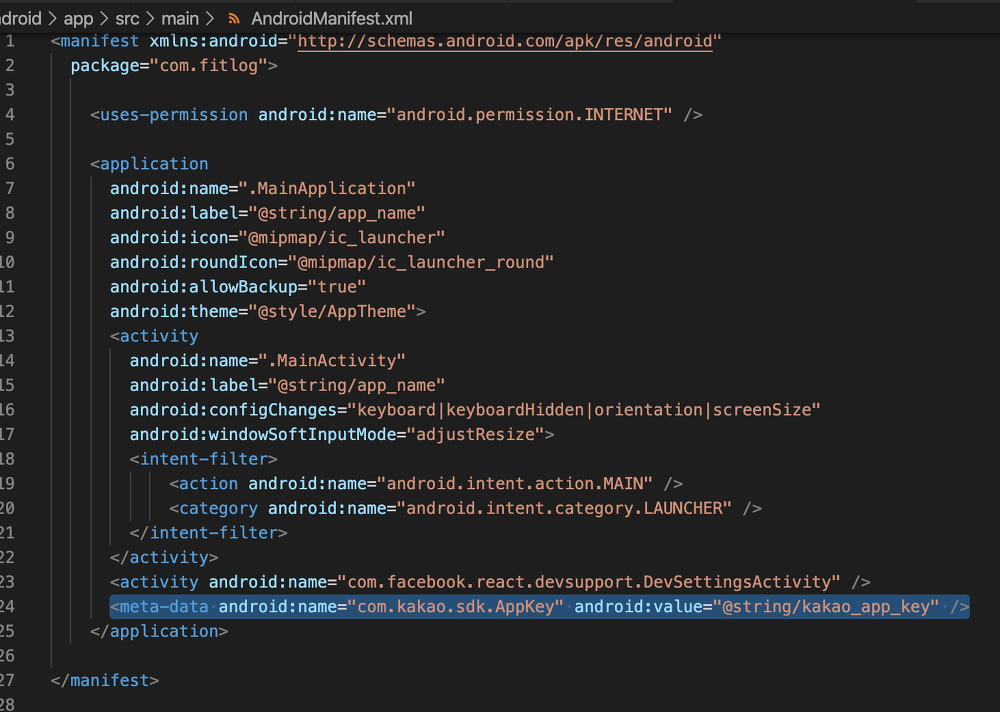Screen dimensions: 1000x712
Task: Click "android.intent.action.MAIN" value
Action: click(x=515, y=484)
